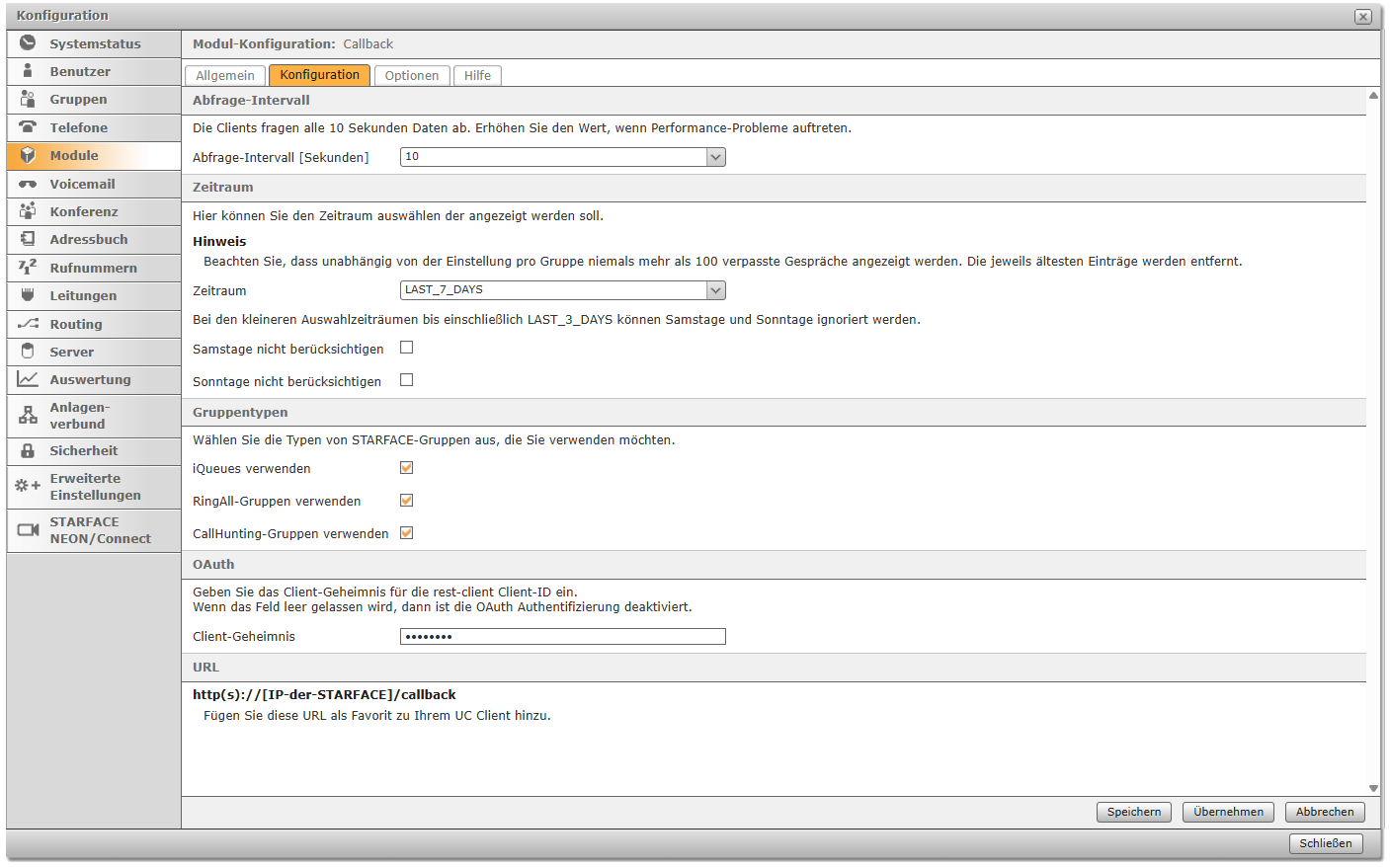Click the scrollbar down arrow

click(1373, 788)
